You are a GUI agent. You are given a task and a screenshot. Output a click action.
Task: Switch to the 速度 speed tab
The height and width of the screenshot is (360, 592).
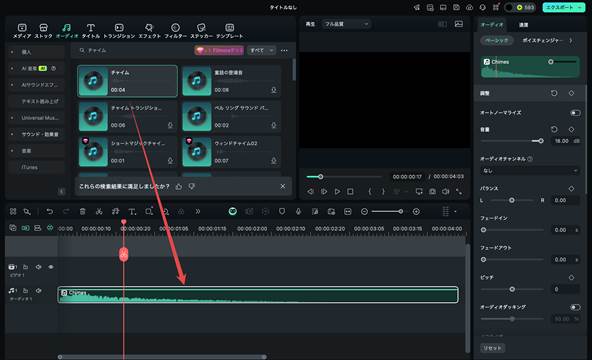(523, 25)
